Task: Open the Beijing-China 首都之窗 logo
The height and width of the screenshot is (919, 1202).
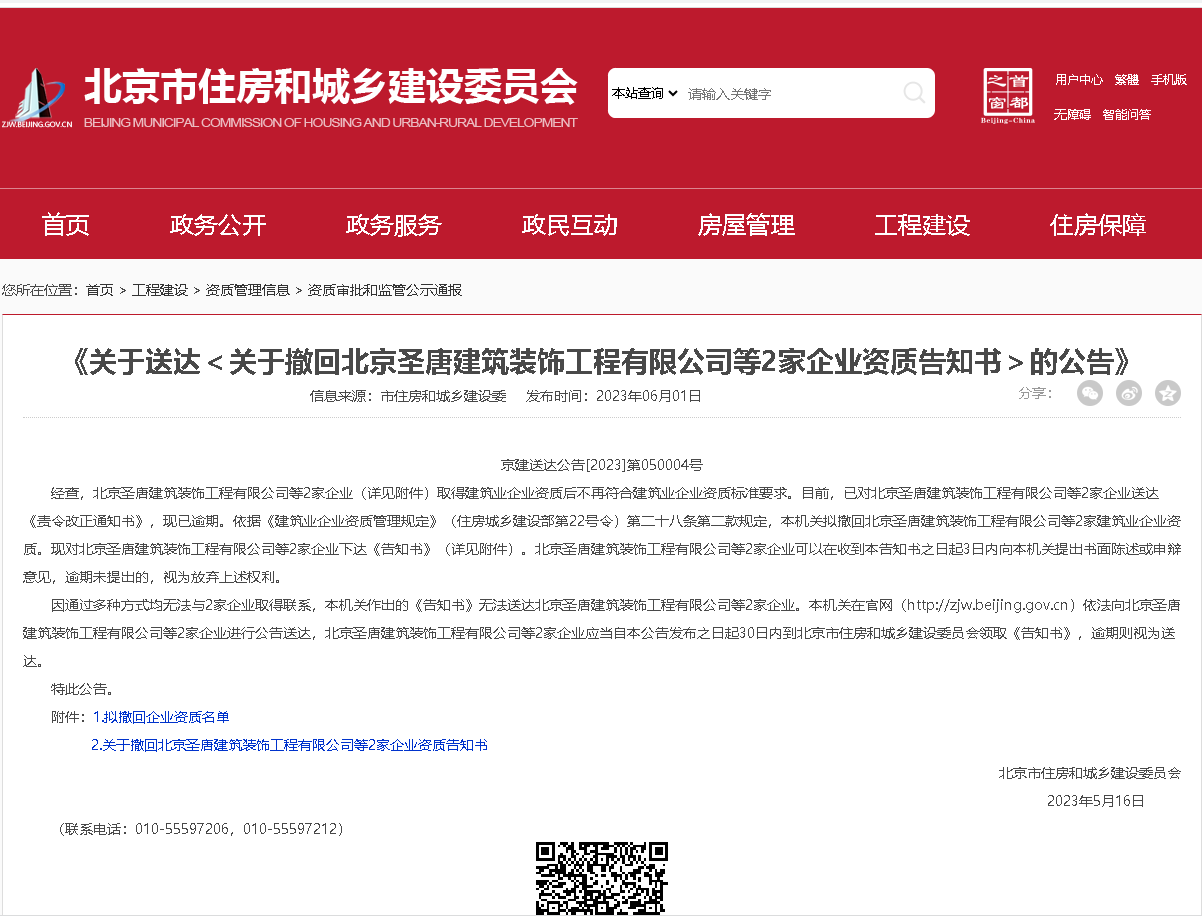Action: click(x=1008, y=97)
